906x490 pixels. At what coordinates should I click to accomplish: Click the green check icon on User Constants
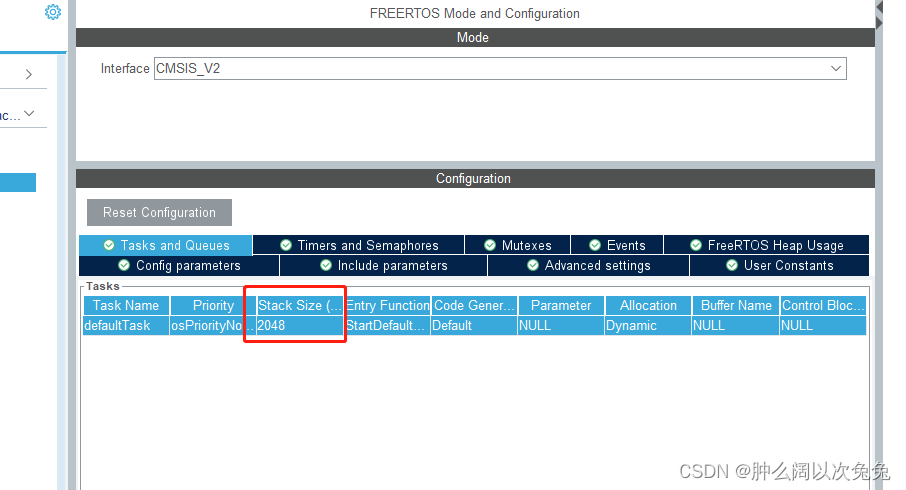[732, 265]
